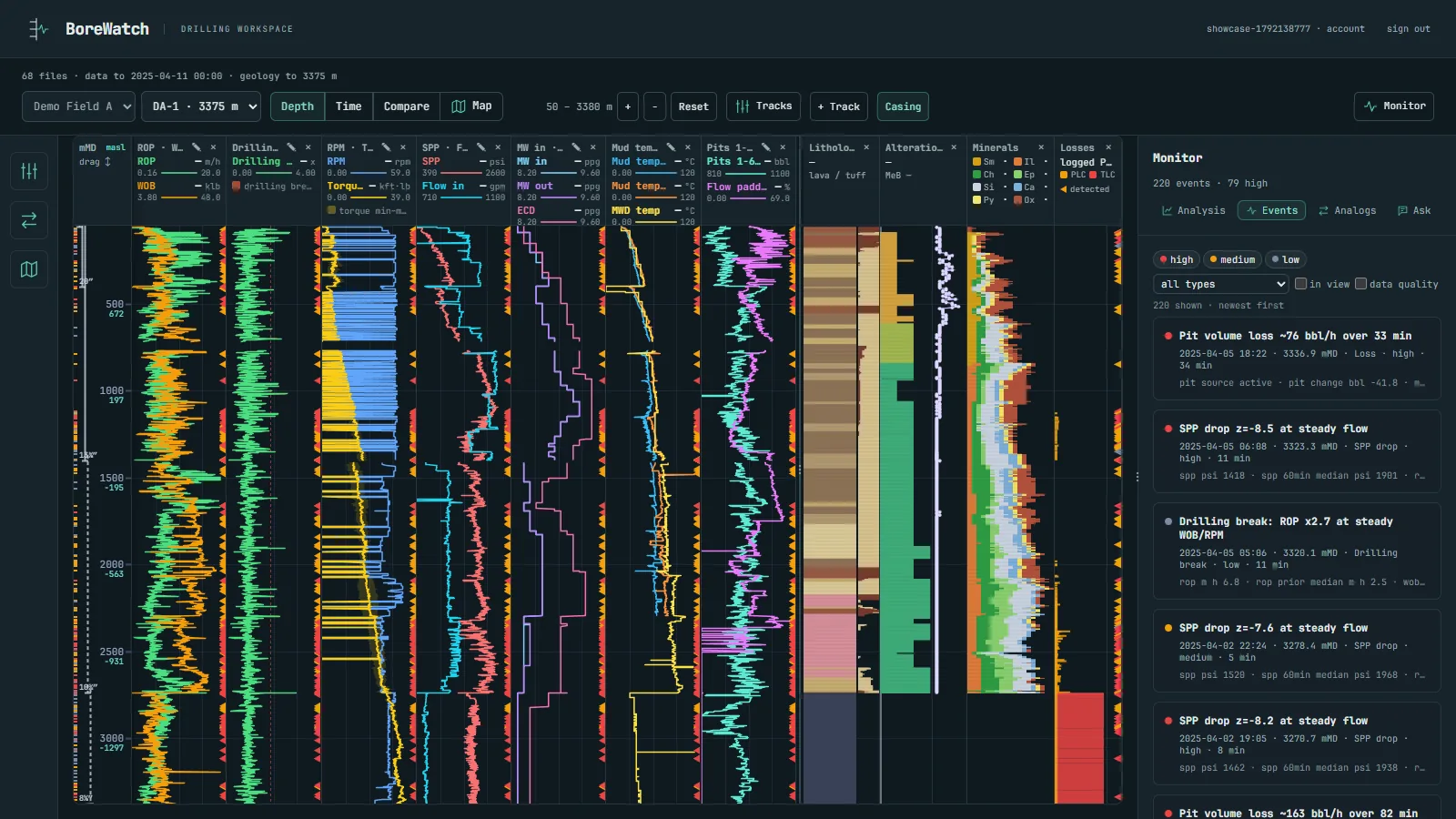Open the Pit volume loss ~76 bbl/h event
This screenshot has height=819, width=1456.
(1297, 359)
